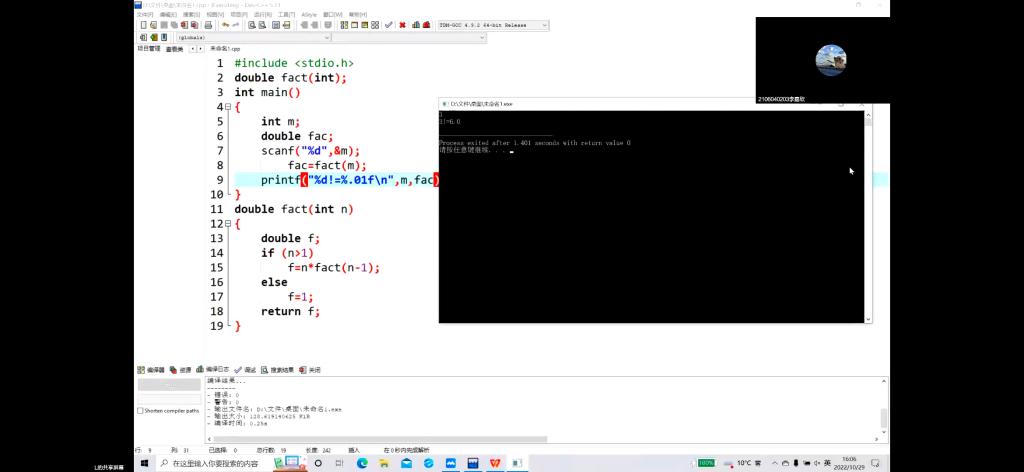Enable Shorten compiler paths checkbox

click(x=140, y=411)
